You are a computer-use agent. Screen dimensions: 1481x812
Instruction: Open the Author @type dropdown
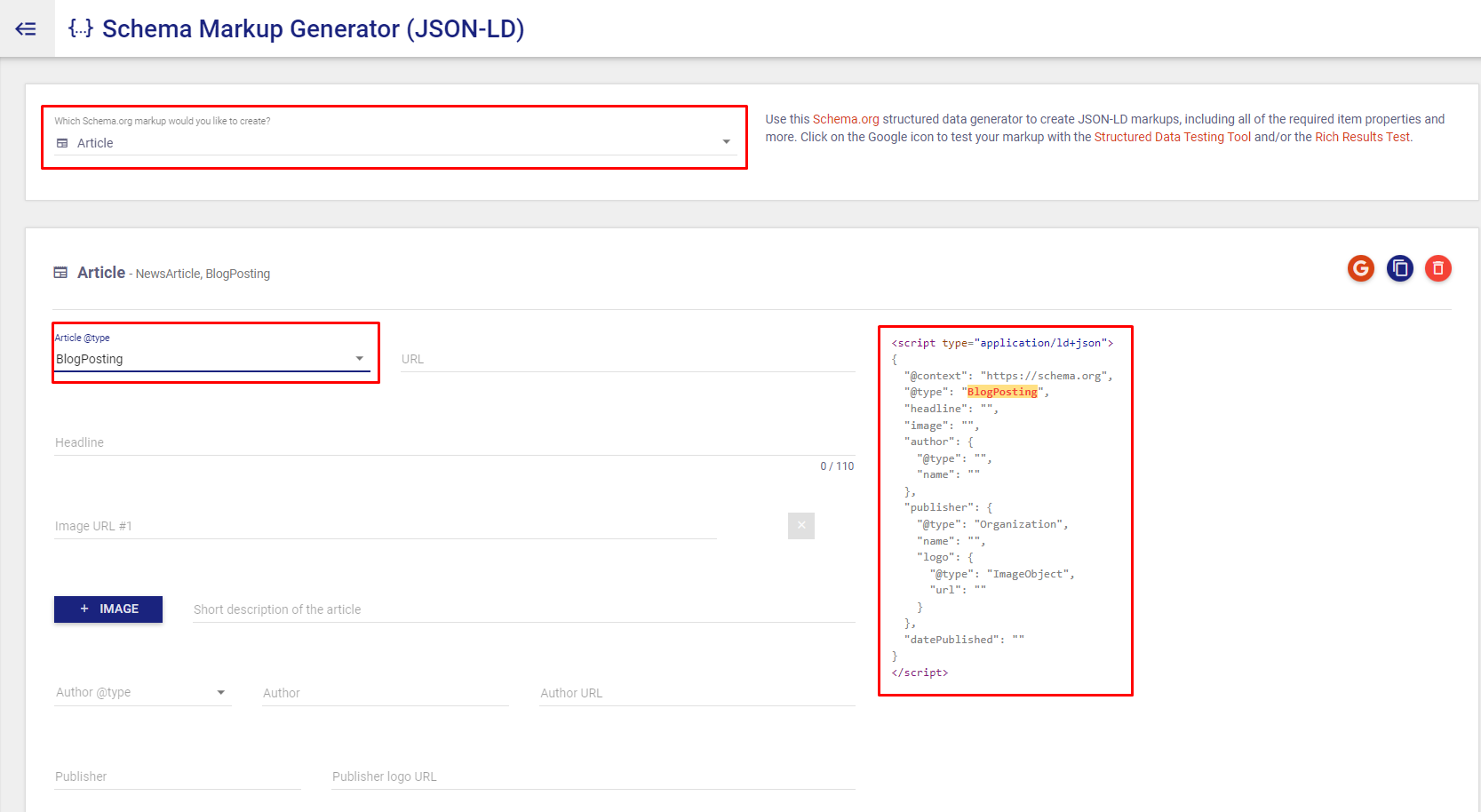tap(142, 691)
